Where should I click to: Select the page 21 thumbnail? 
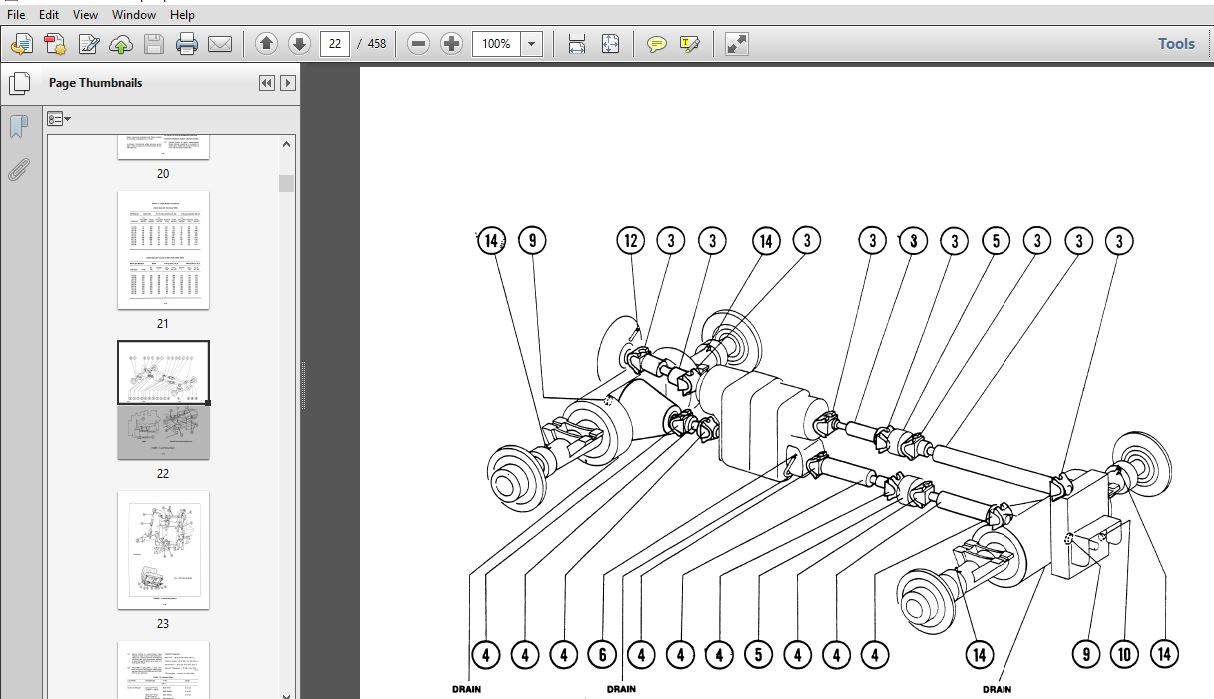point(163,250)
